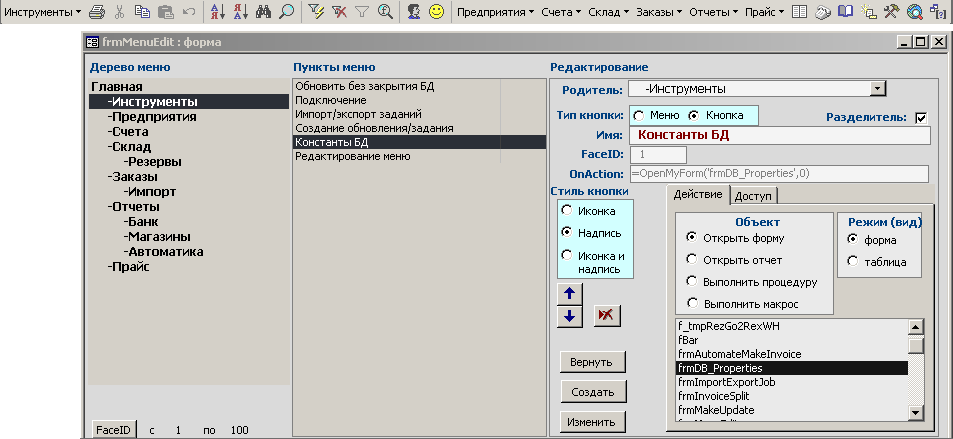Click the FaceID button at bottom left

[114, 429]
